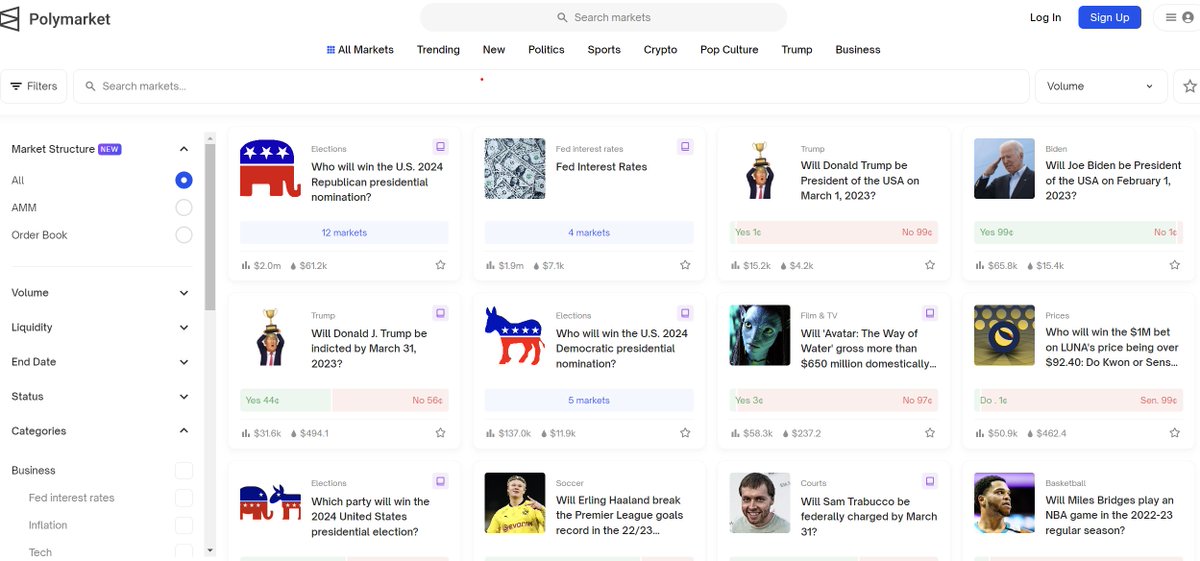Open the Pop Culture tab
This screenshot has width=1200, height=561.
729,49
